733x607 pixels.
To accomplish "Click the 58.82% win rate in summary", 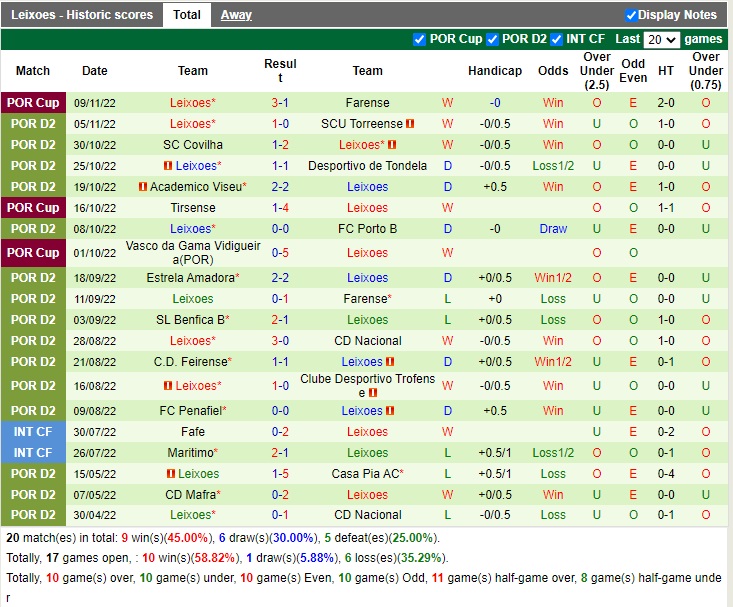I will pos(215,558).
